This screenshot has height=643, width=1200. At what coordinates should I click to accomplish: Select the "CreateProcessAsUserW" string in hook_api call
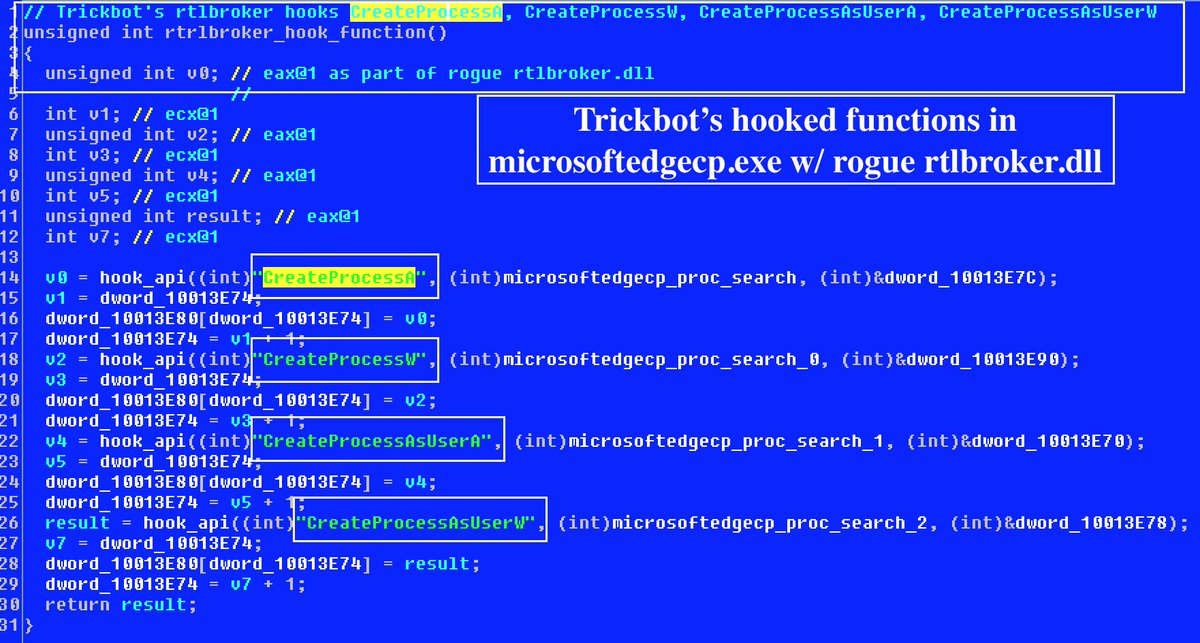pos(417,523)
